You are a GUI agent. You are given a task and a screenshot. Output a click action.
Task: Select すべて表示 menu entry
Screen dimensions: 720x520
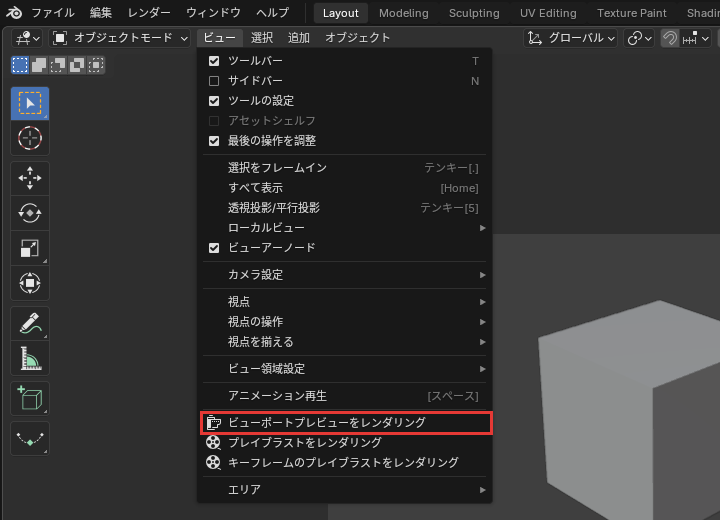[344, 188]
